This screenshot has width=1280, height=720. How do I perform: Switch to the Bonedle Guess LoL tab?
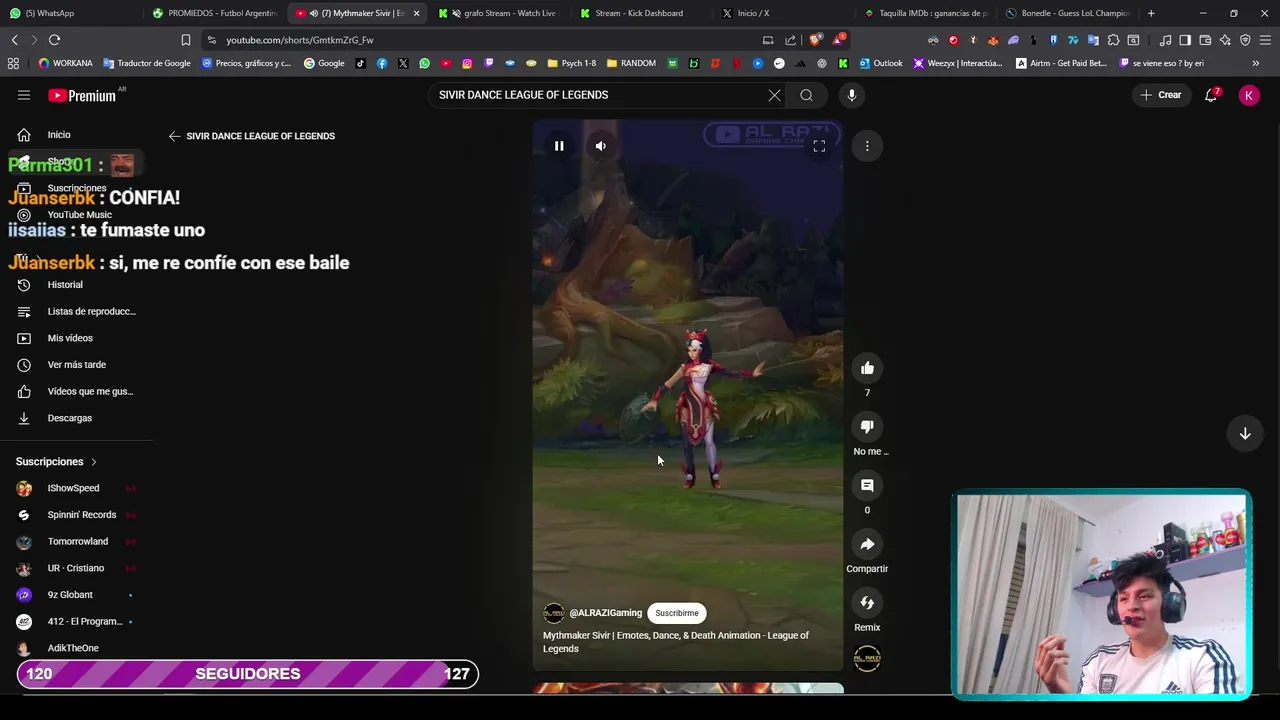(1068, 13)
